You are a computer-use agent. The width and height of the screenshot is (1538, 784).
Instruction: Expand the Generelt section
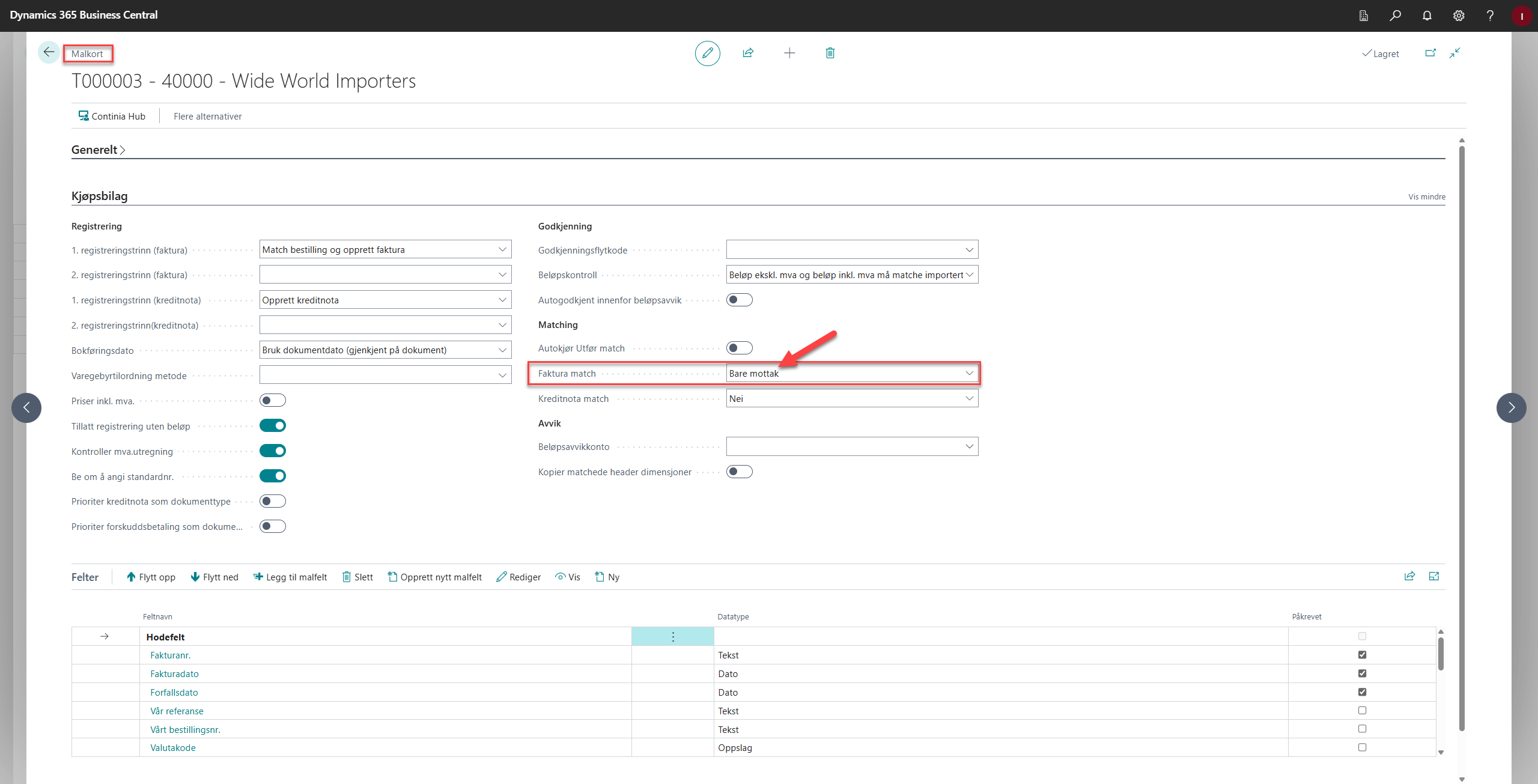(98, 150)
